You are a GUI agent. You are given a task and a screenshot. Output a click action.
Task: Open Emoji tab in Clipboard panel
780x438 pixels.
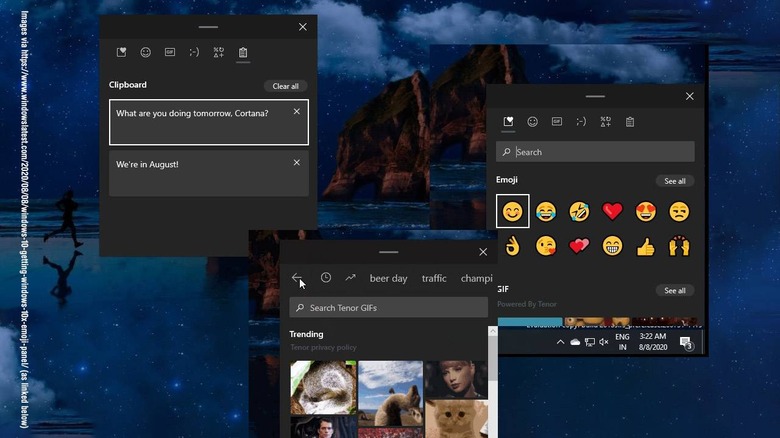(x=145, y=52)
